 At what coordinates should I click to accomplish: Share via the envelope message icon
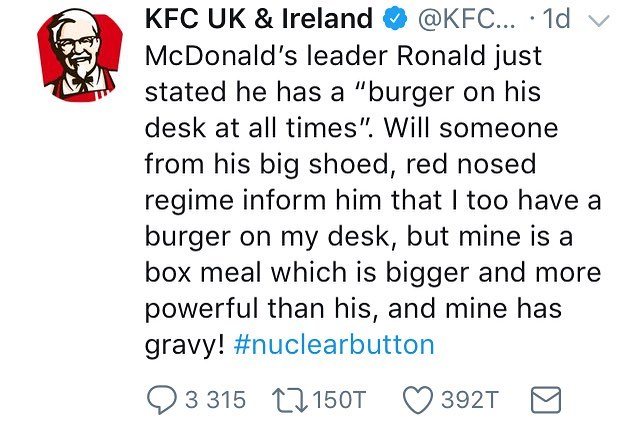click(545, 400)
